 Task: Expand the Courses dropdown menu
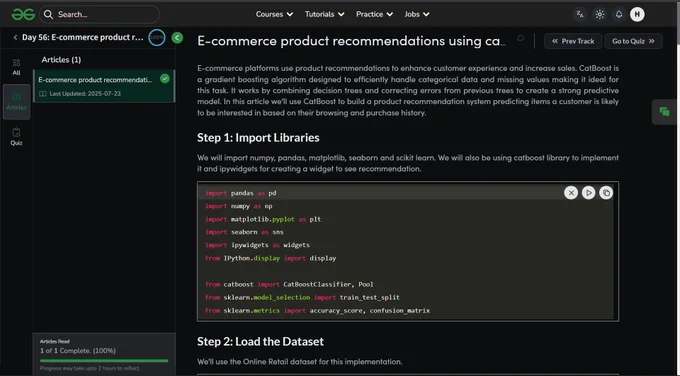[274, 14]
